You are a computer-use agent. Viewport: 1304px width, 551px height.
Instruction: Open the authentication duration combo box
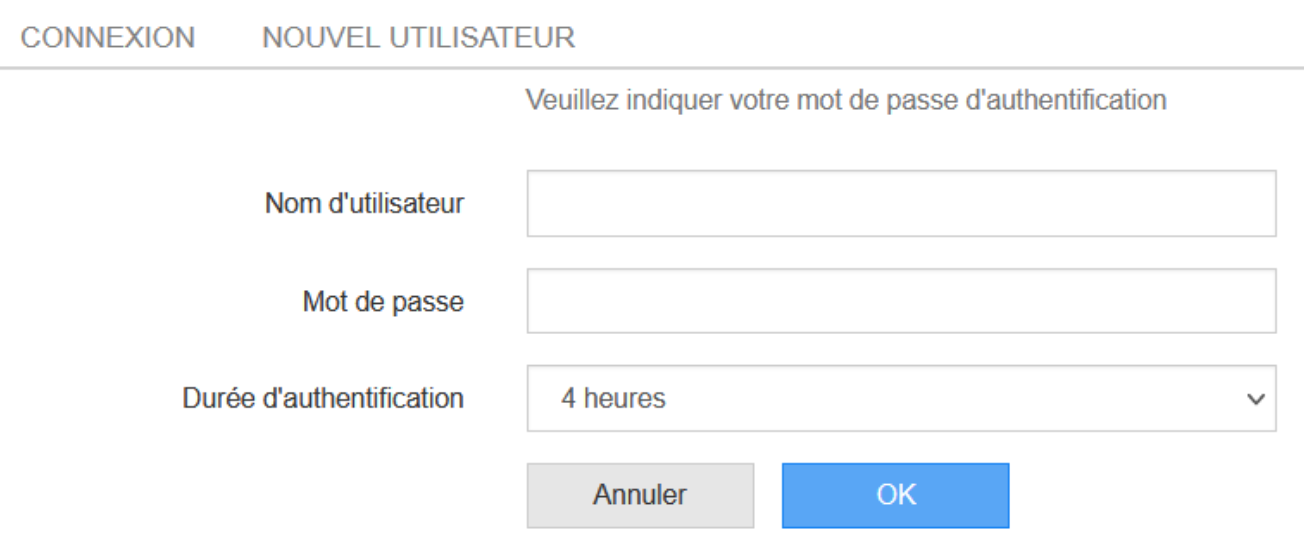(x=901, y=398)
